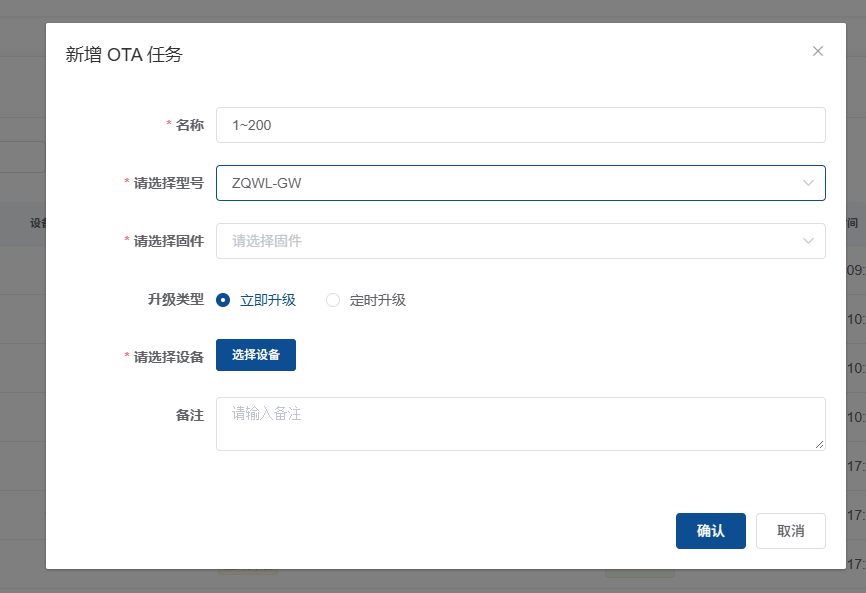Select the 定时升级 radio button
The height and width of the screenshot is (593, 866).
(333, 300)
